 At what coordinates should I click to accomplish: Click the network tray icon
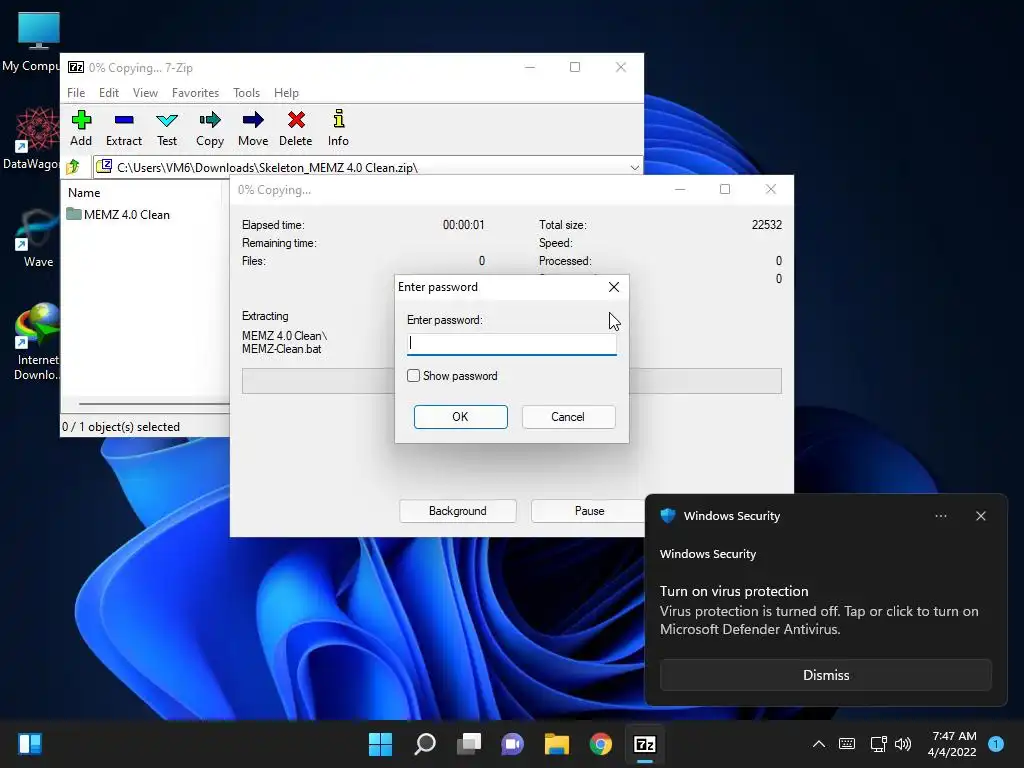(878, 744)
